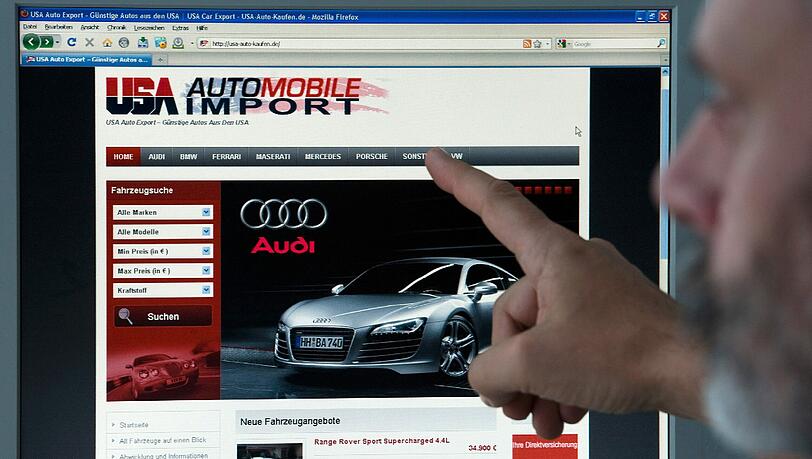Open the back/forward history dropdown arrow

coord(57,42)
